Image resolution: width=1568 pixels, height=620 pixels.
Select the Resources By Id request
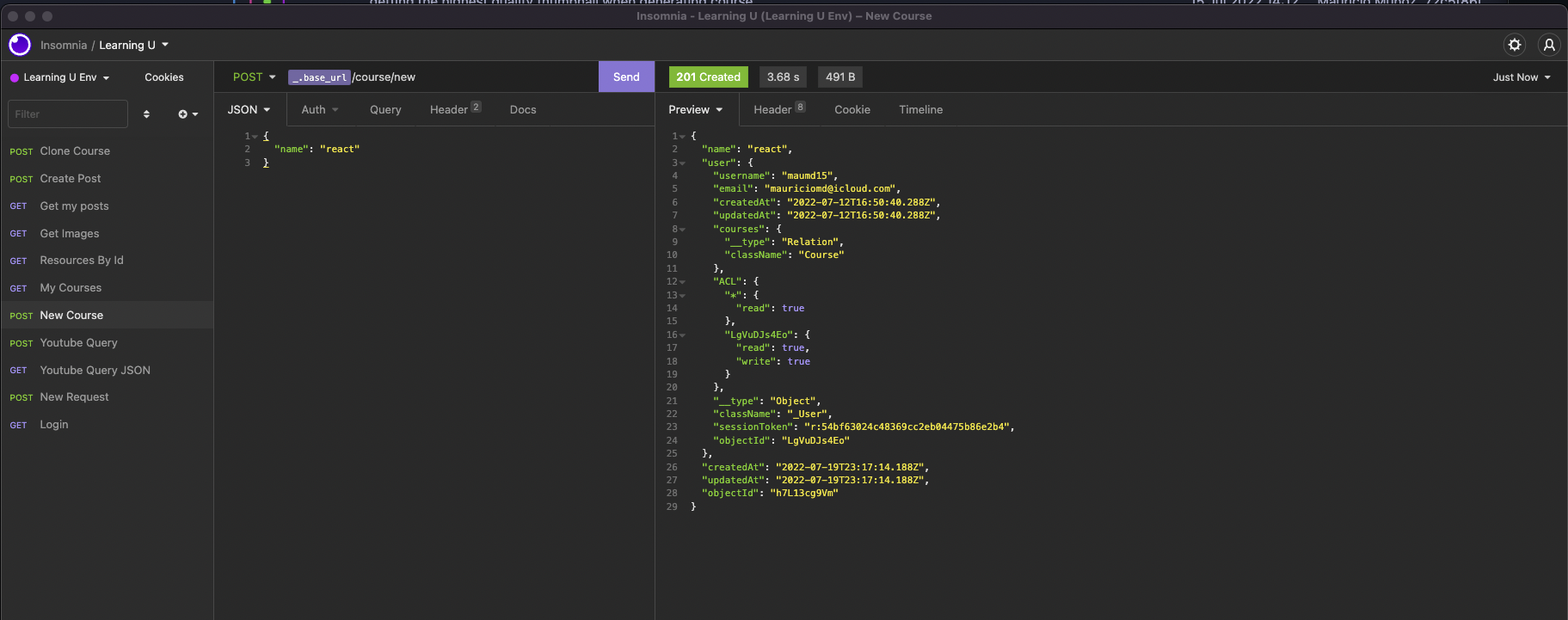[107, 260]
